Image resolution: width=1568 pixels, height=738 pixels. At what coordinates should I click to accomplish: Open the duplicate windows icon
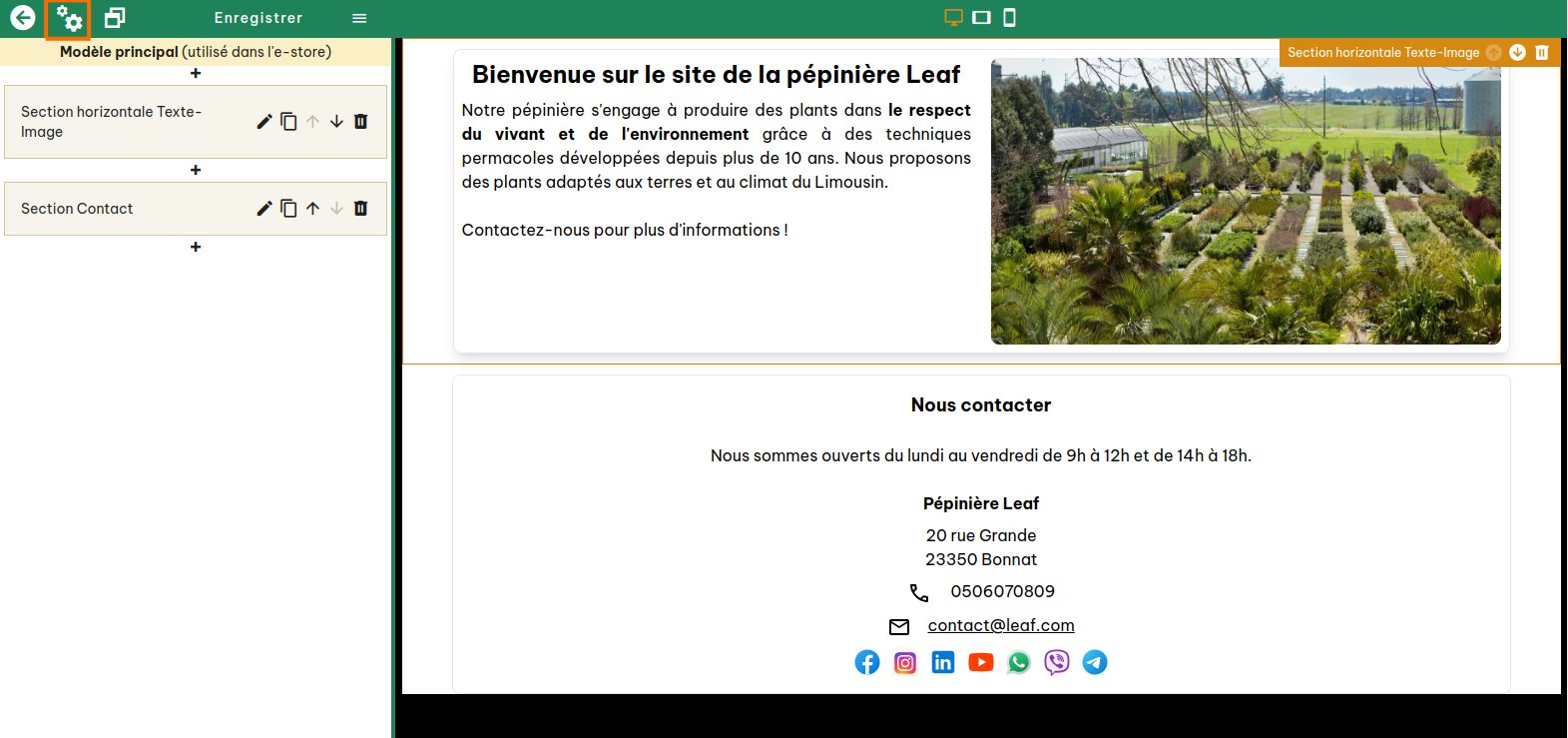click(115, 18)
